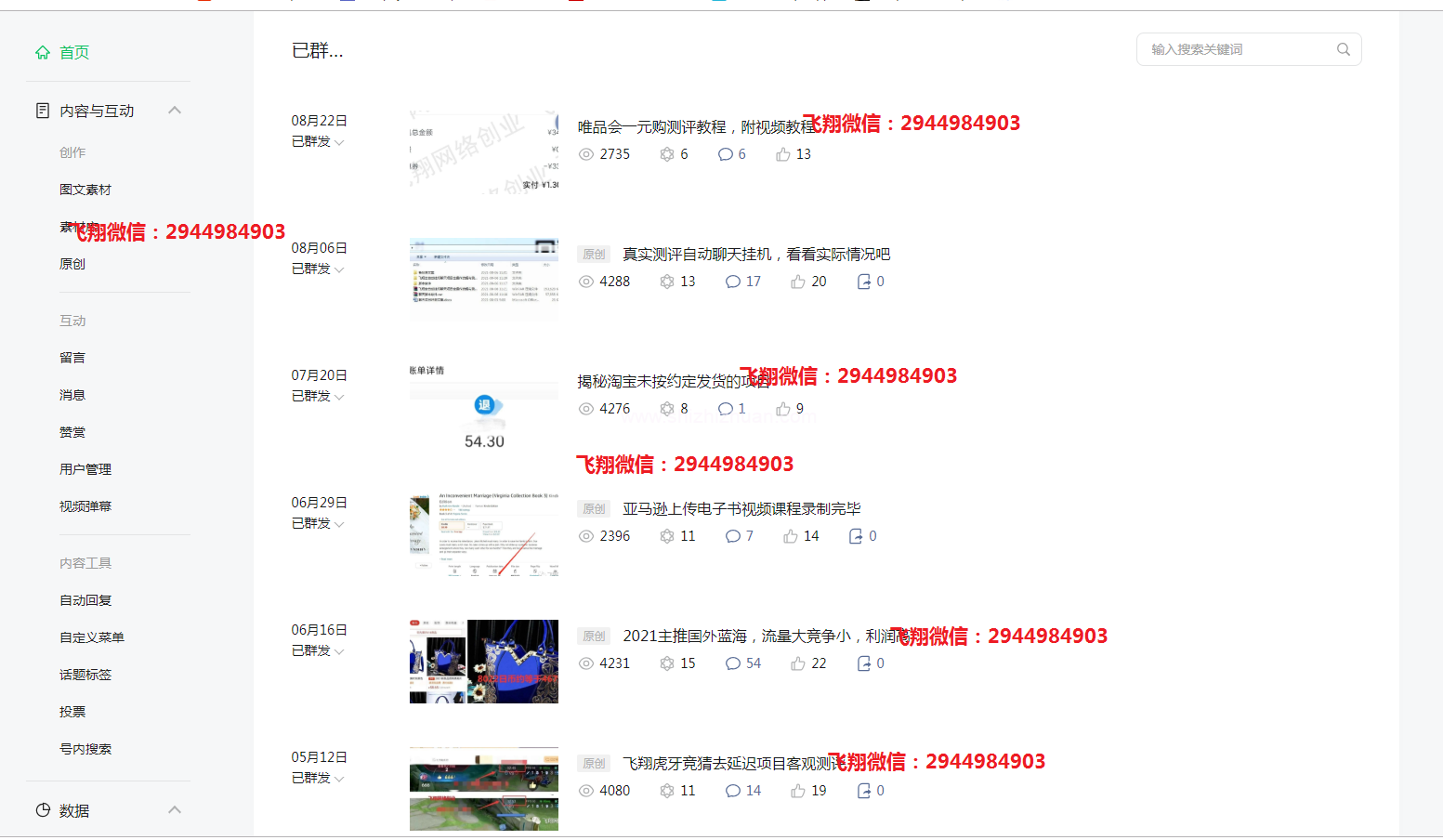Click the home icon beside 首页
1443x840 pixels.
pyautogui.click(x=43, y=53)
